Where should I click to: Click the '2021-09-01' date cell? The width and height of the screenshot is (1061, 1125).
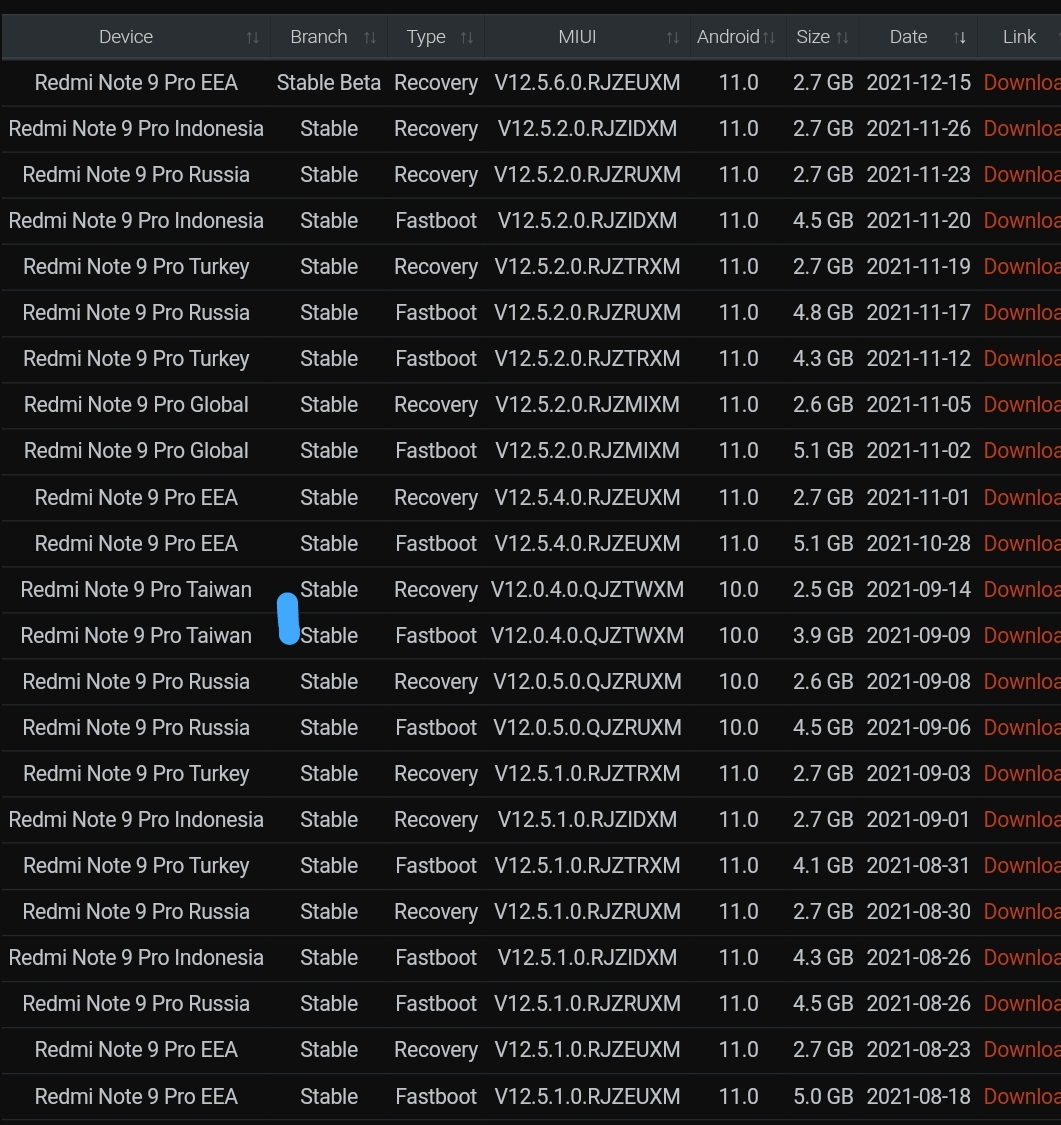coord(918,819)
